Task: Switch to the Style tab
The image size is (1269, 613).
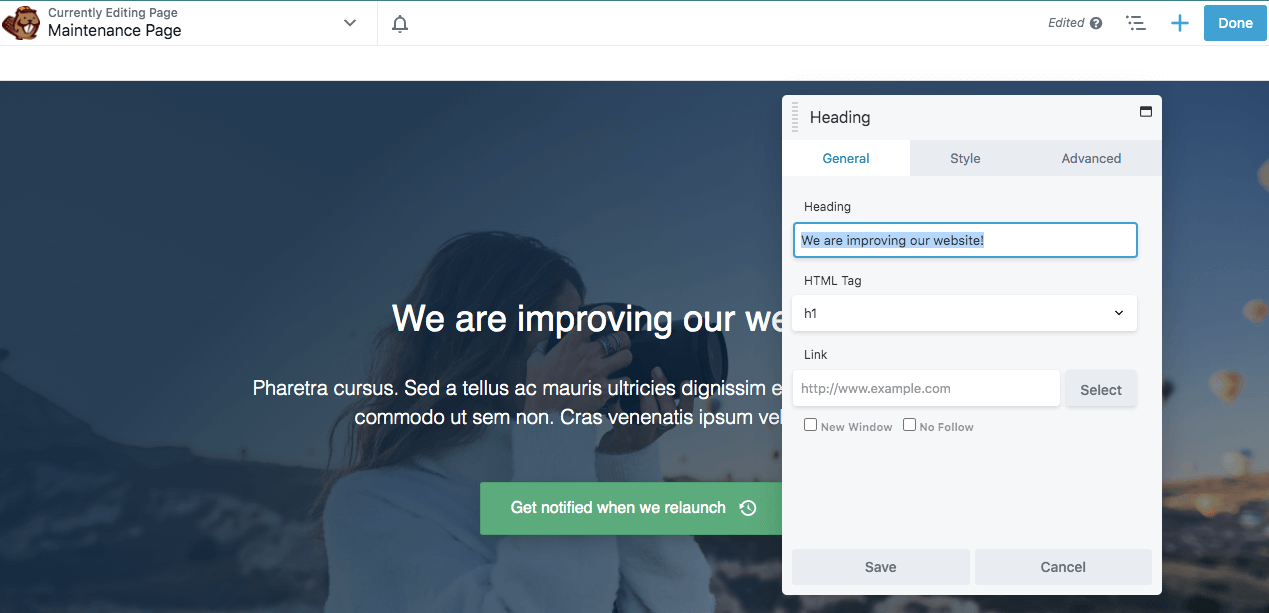Action: click(x=965, y=158)
